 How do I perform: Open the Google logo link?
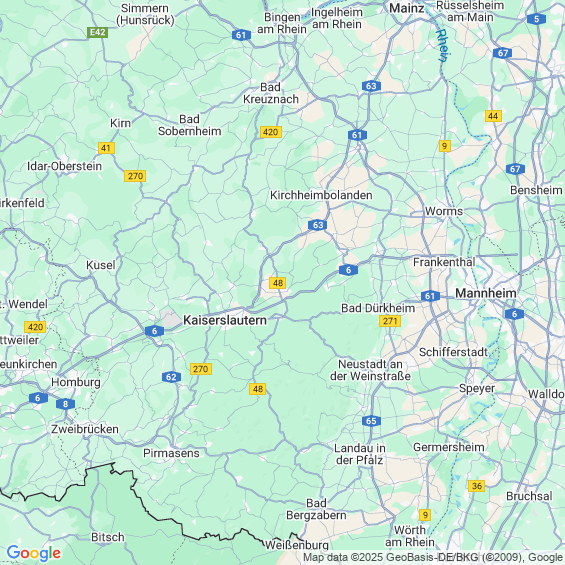tap(34, 553)
